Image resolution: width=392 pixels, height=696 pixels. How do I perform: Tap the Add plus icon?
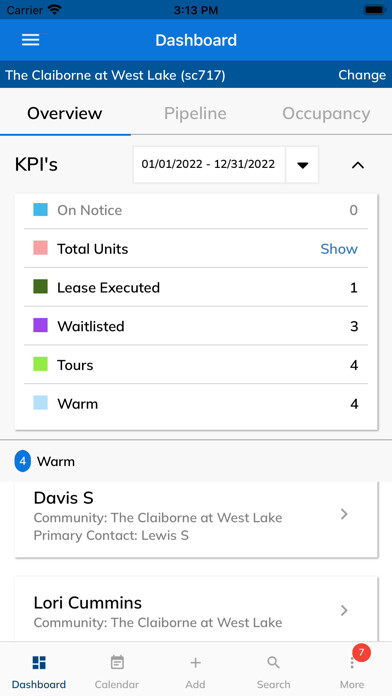[195, 663]
